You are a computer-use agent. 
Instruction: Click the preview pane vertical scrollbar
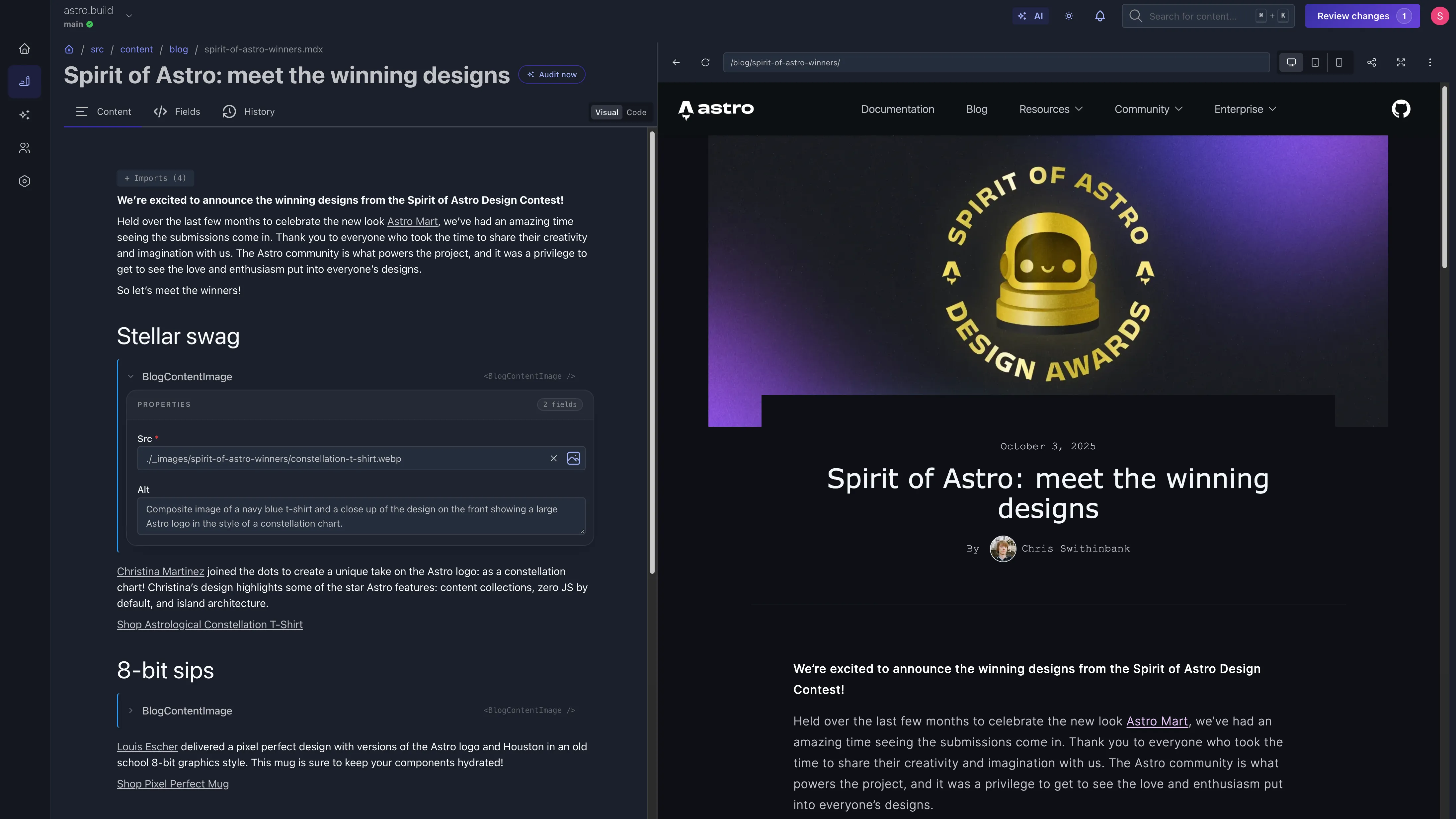click(1445, 177)
